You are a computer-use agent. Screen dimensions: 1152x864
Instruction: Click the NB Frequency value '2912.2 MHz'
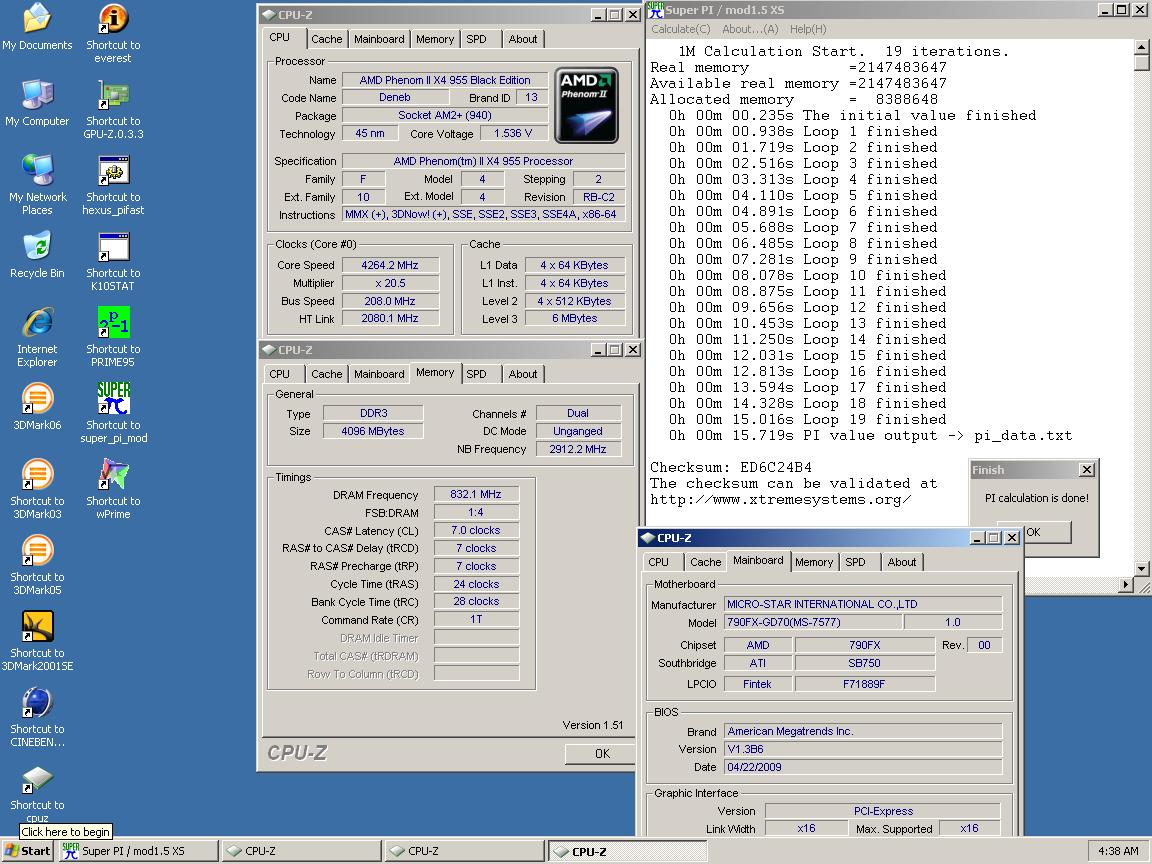577,449
